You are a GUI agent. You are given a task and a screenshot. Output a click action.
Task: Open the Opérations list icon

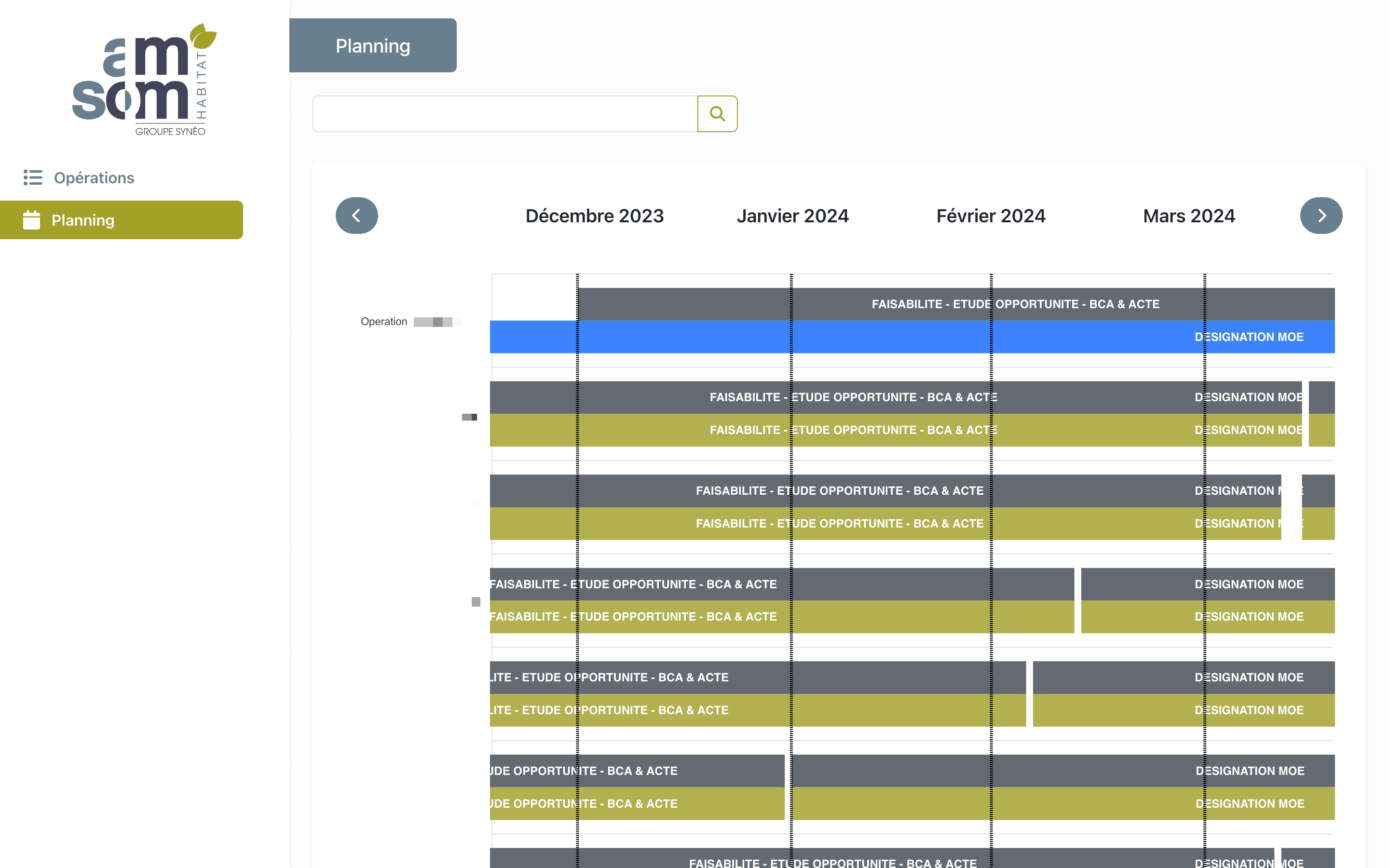coord(33,177)
